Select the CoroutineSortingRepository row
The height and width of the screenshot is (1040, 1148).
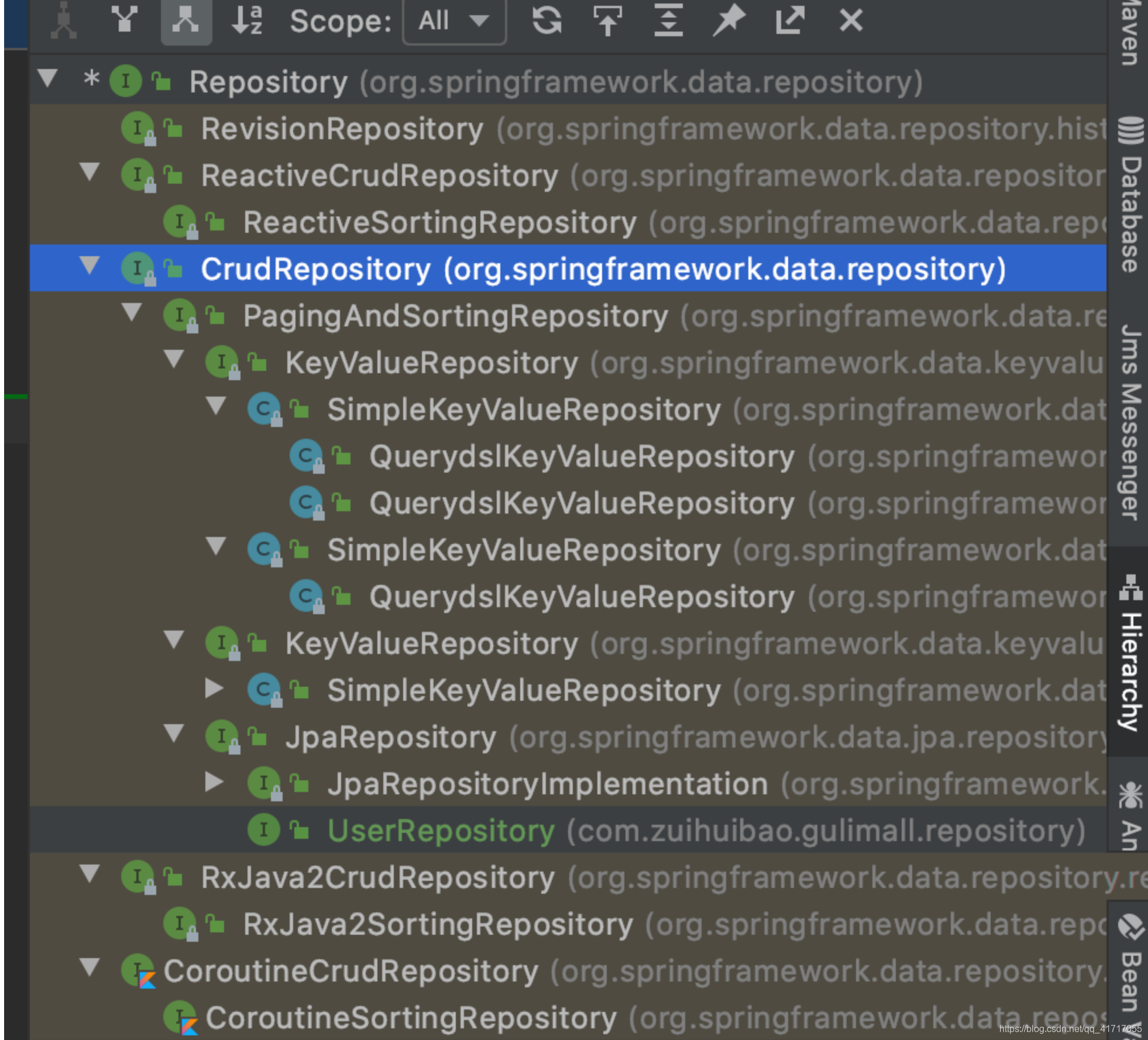tap(568, 1018)
